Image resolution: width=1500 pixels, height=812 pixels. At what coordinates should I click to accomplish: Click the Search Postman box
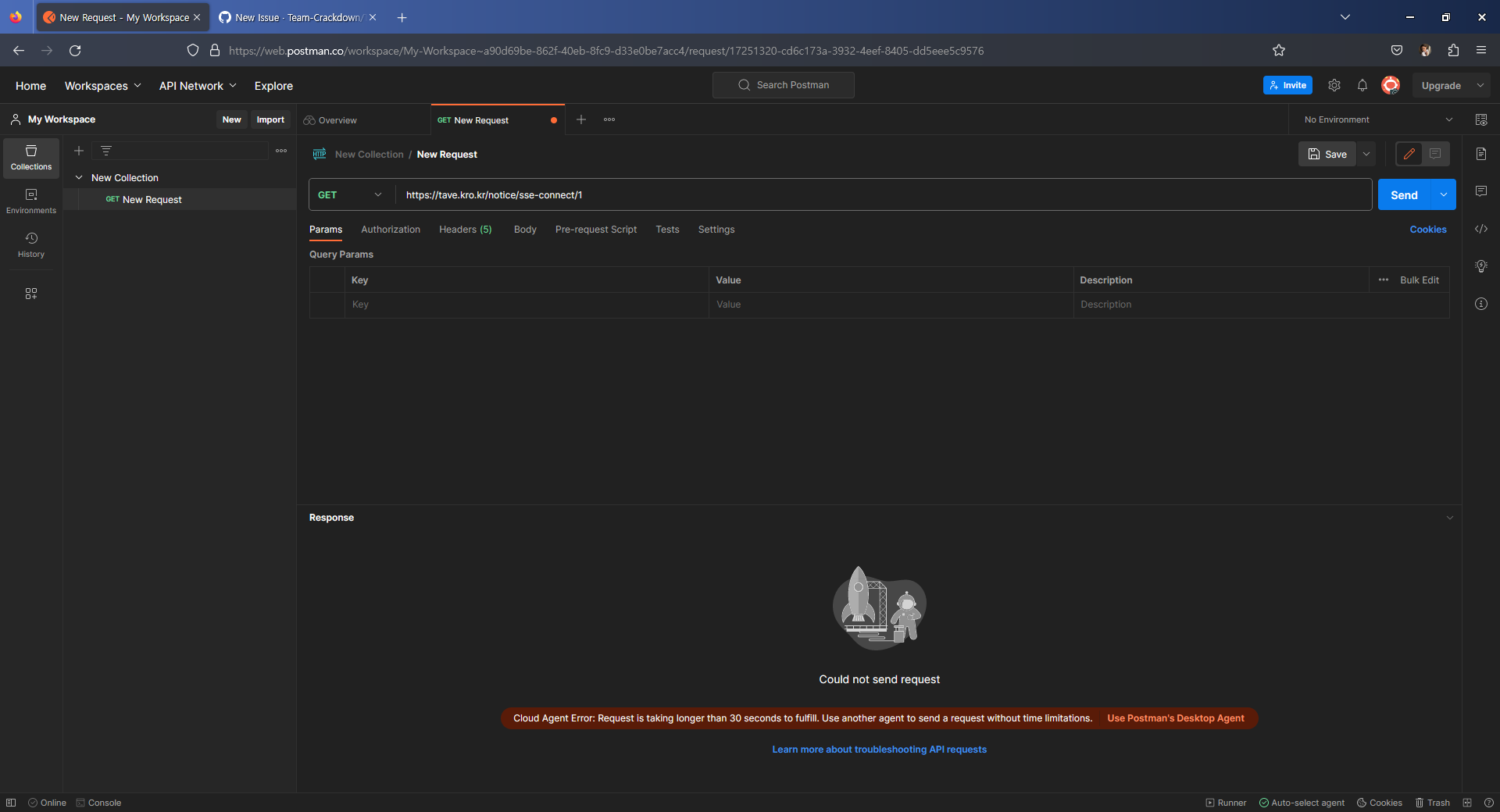[x=784, y=85]
